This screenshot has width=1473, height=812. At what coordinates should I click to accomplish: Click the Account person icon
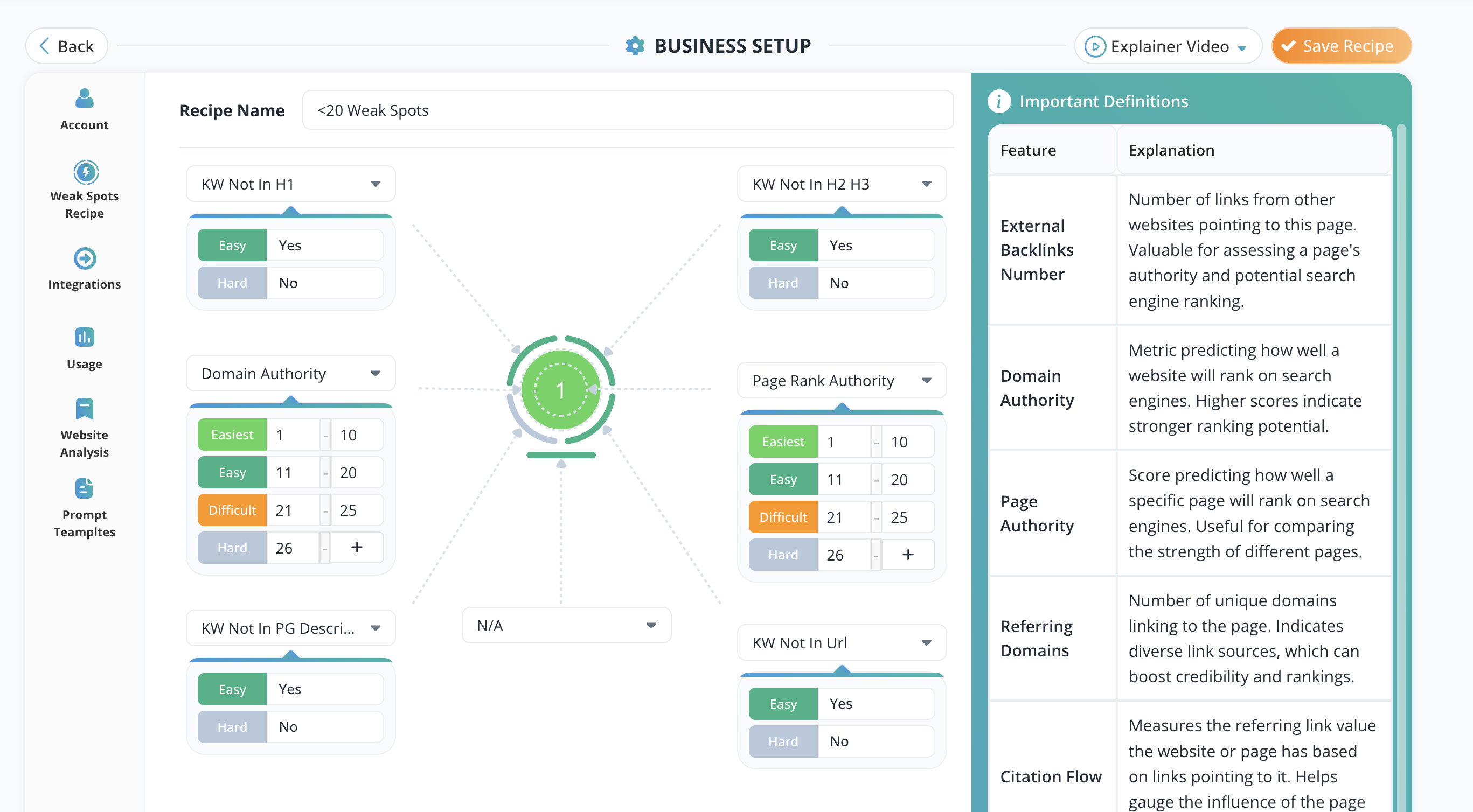tap(85, 99)
